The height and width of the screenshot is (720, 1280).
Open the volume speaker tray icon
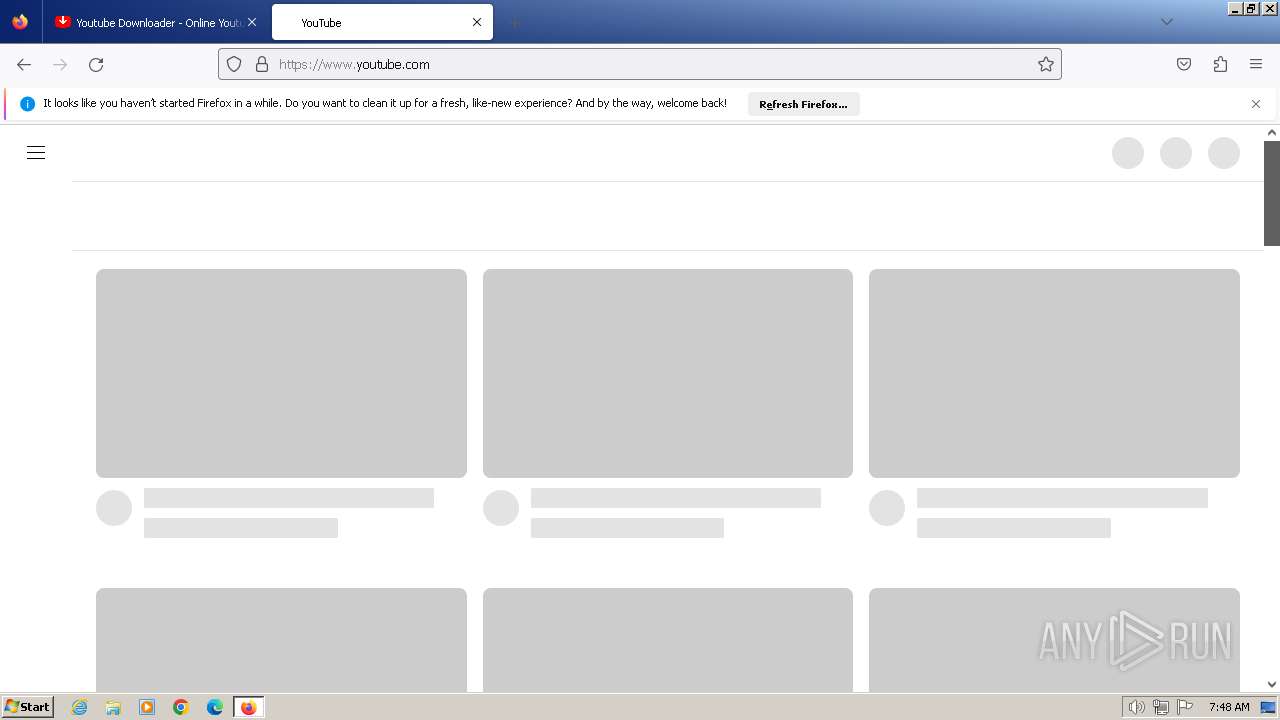[x=1136, y=707]
